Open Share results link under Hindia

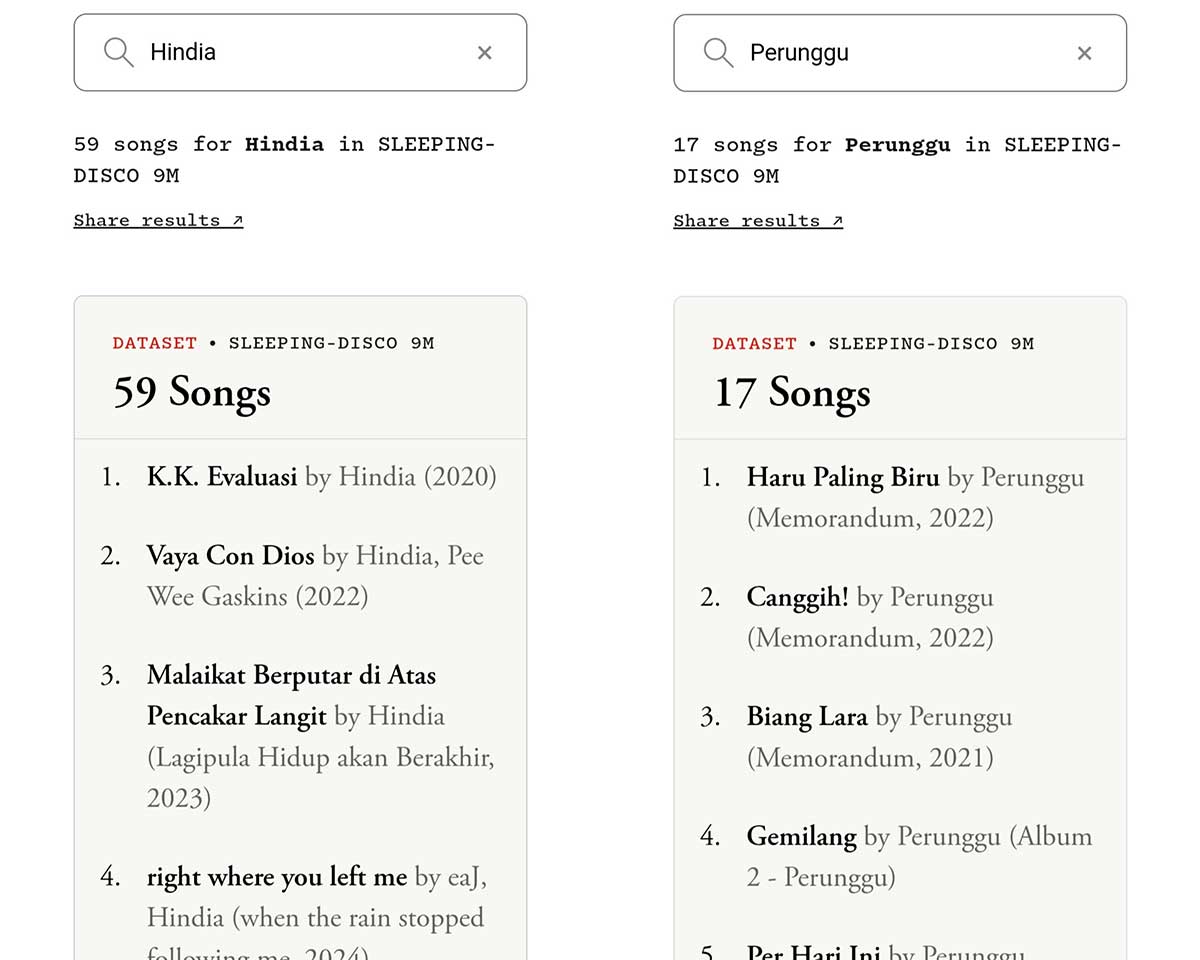[158, 220]
